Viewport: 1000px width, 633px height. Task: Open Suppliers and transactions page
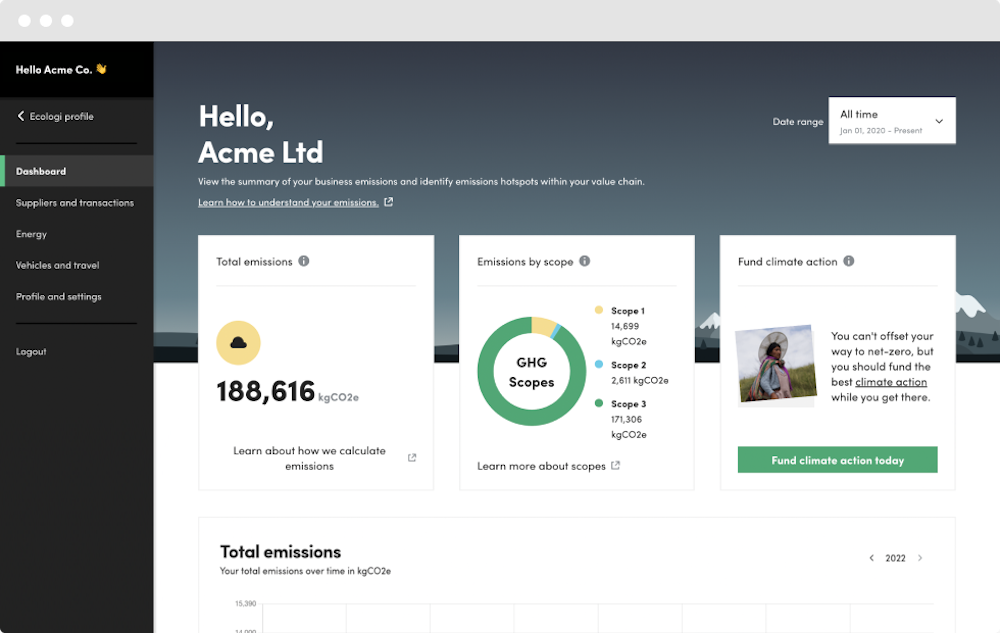tap(75, 202)
